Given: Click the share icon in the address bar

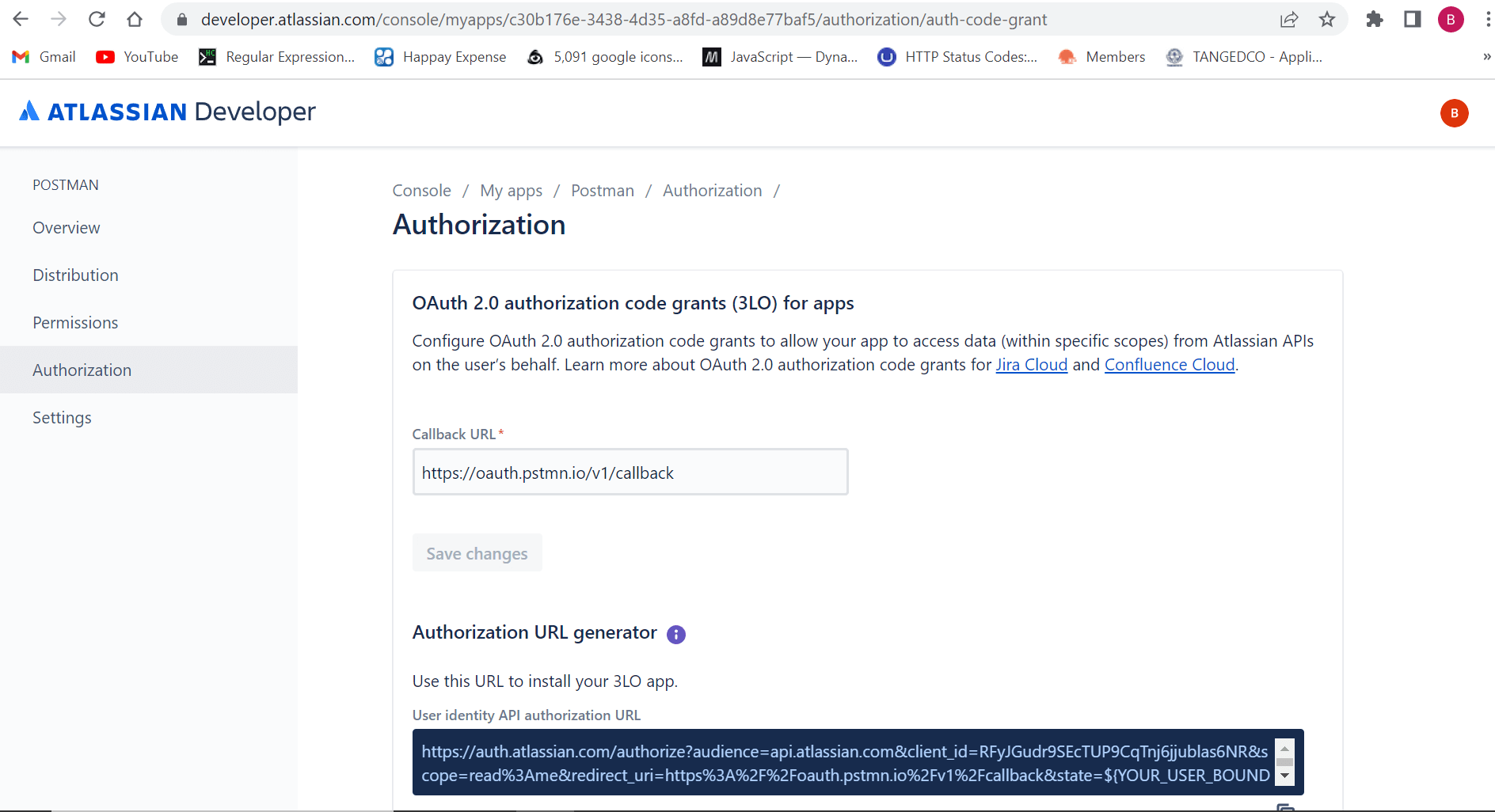Looking at the screenshot, I should (1290, 19).
